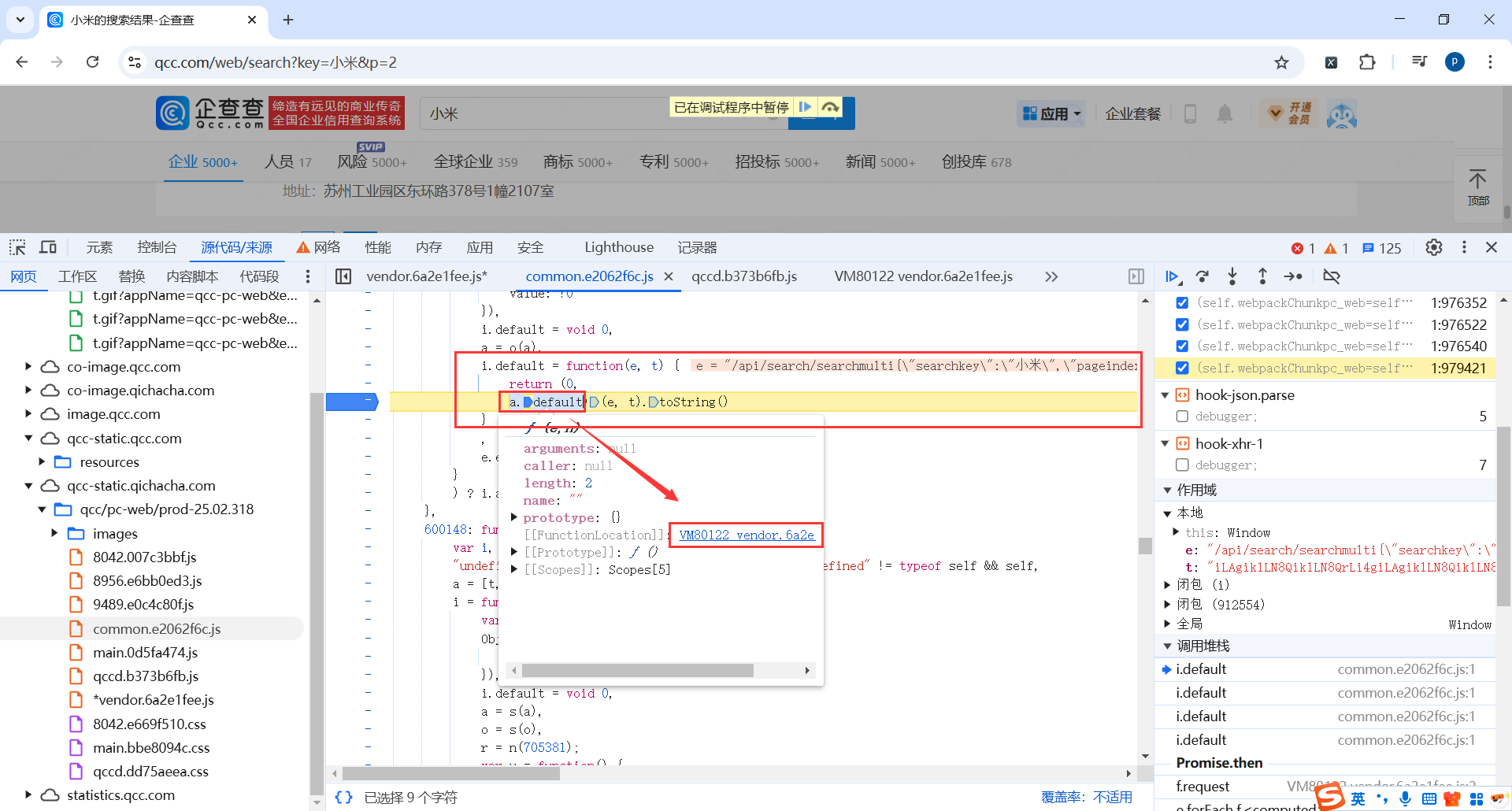Image resolution: width=1512 pixels, height=811 pixels.
Task: Bookmark this page with the star
Action: (1282, 62)
